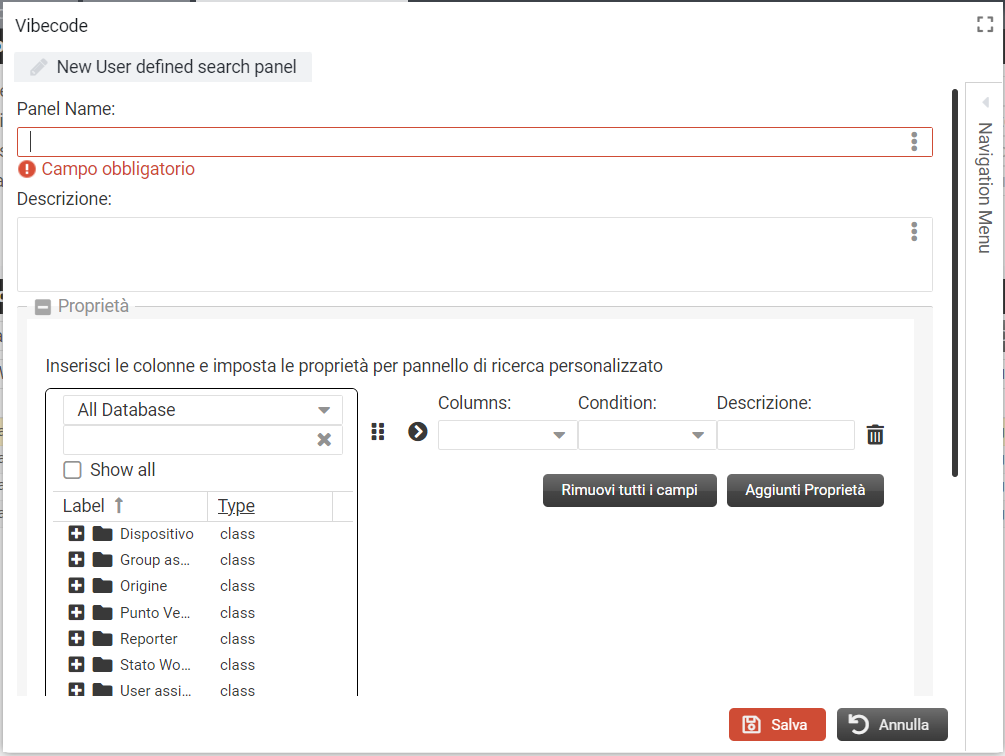Viewport: 1005px width, 756px height.
Task: Clear the tree search filter with X
Action: [x=324, y=440]
